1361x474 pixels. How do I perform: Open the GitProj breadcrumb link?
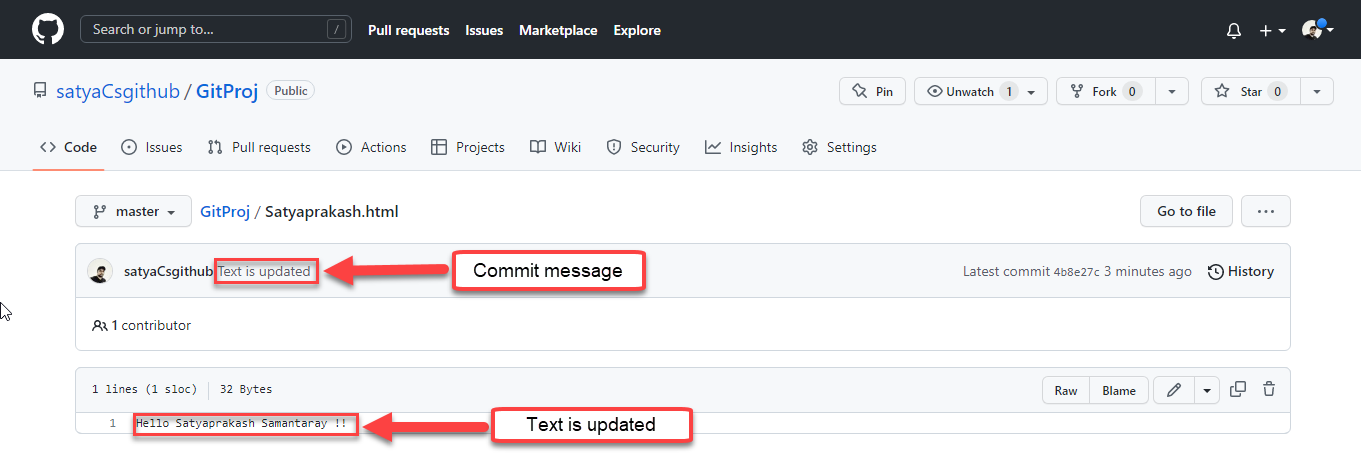point(224,211)
